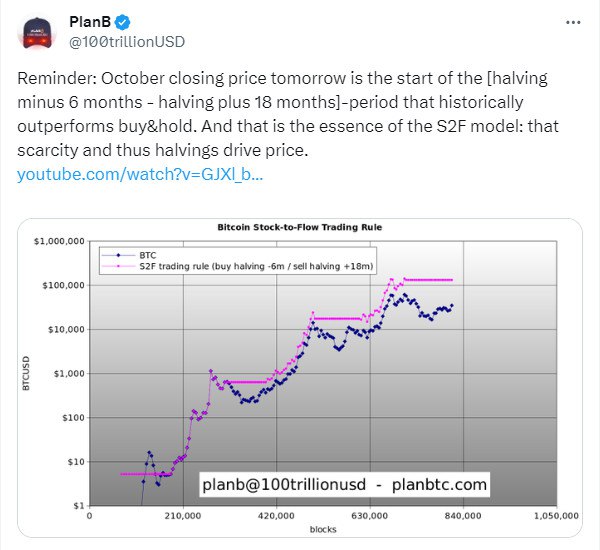Open the @100trillionUSD handle
The image size is (600, 550).
125,41
